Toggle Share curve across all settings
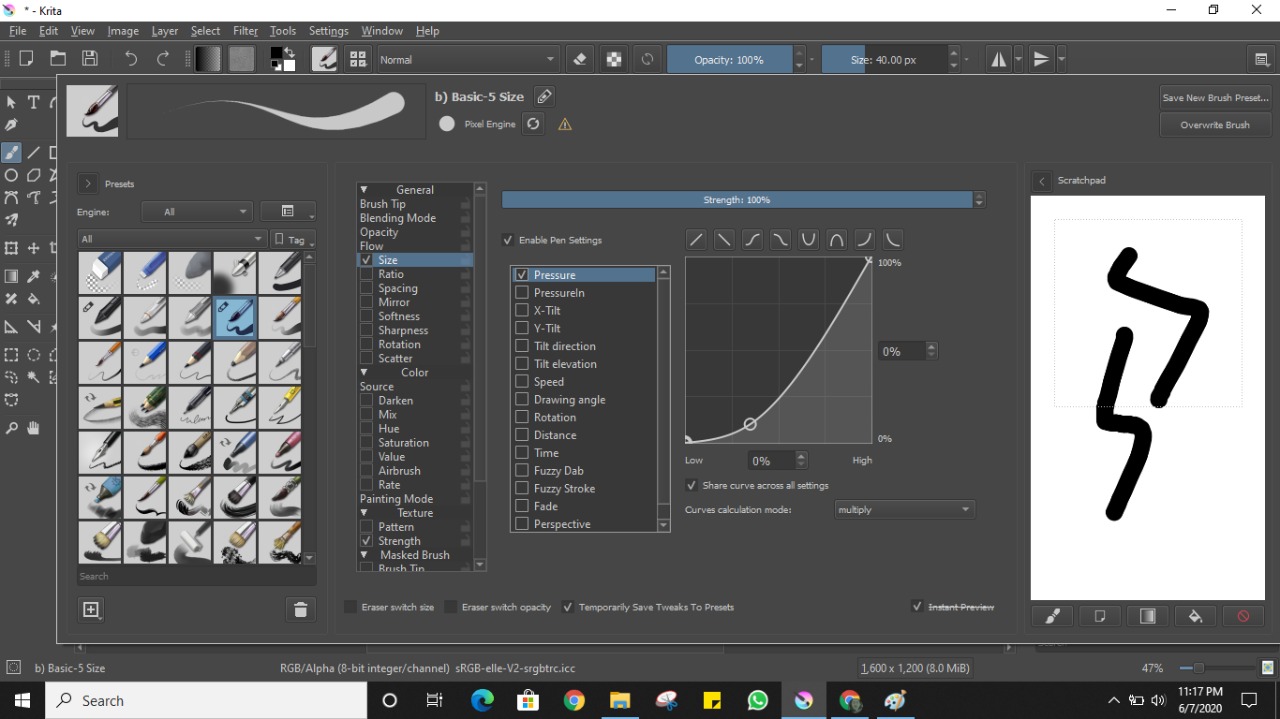This screenshot has width=1280, height=719. [691, 485]
